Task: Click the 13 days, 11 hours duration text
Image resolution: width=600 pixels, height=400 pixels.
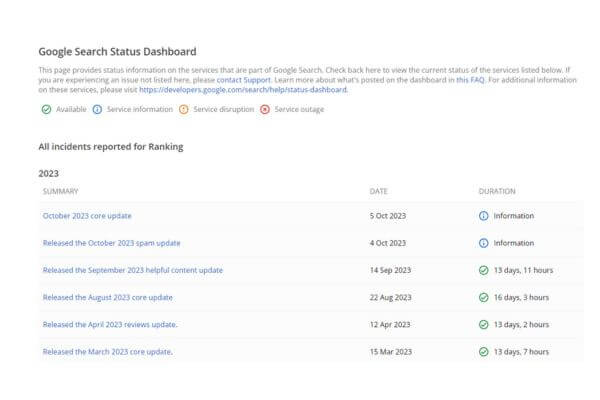Action: tap(523, 270)
